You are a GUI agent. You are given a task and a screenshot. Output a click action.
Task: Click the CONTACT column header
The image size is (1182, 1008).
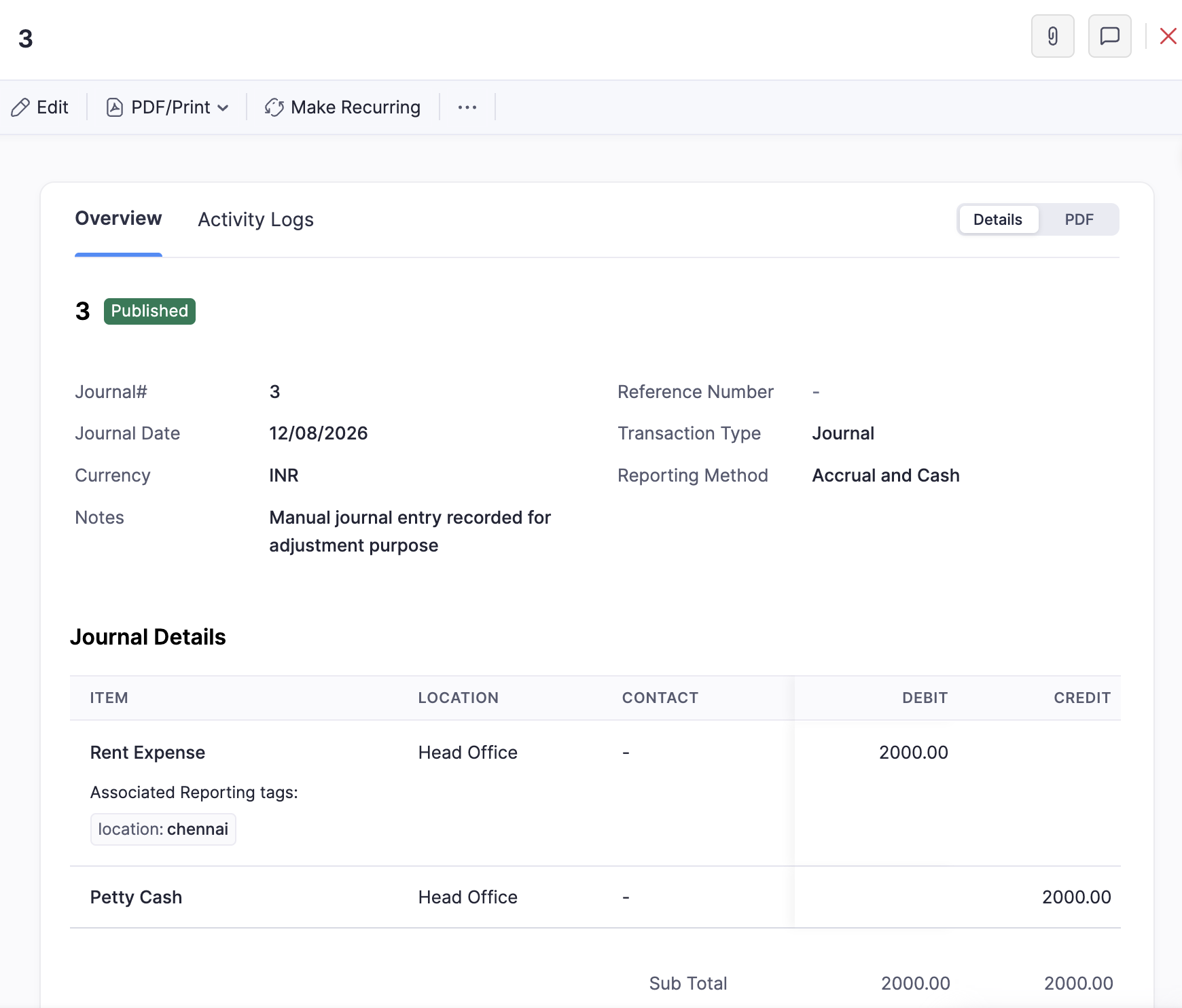660,698
